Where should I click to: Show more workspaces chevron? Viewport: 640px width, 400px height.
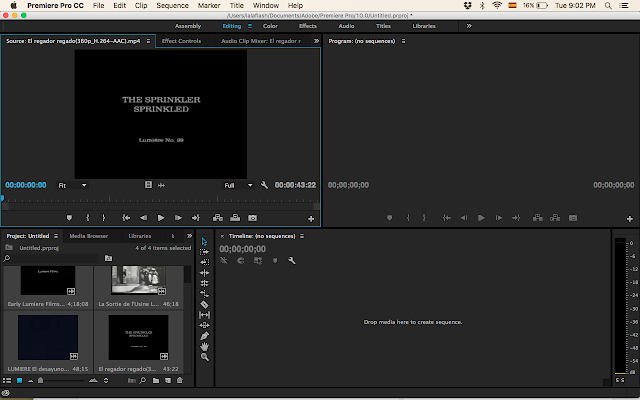[x=469, y=26]
